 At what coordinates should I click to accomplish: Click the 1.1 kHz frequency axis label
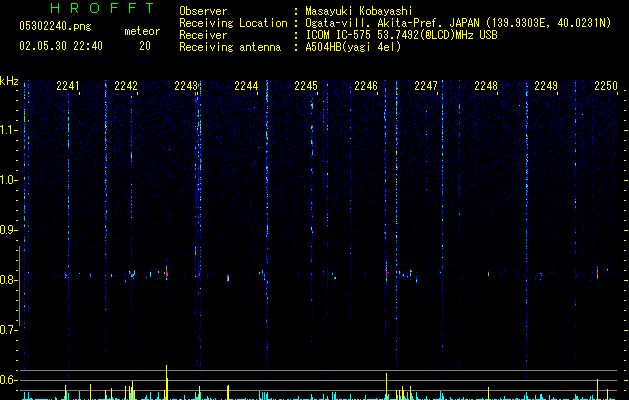click(8, 130)
